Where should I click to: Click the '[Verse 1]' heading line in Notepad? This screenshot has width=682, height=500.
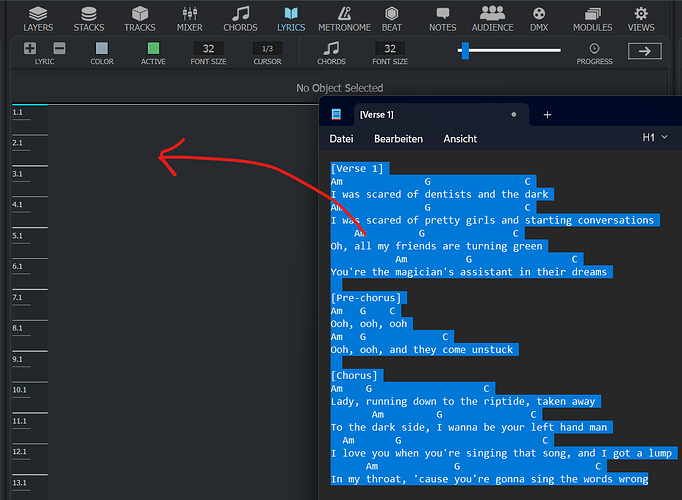(357, 168)
